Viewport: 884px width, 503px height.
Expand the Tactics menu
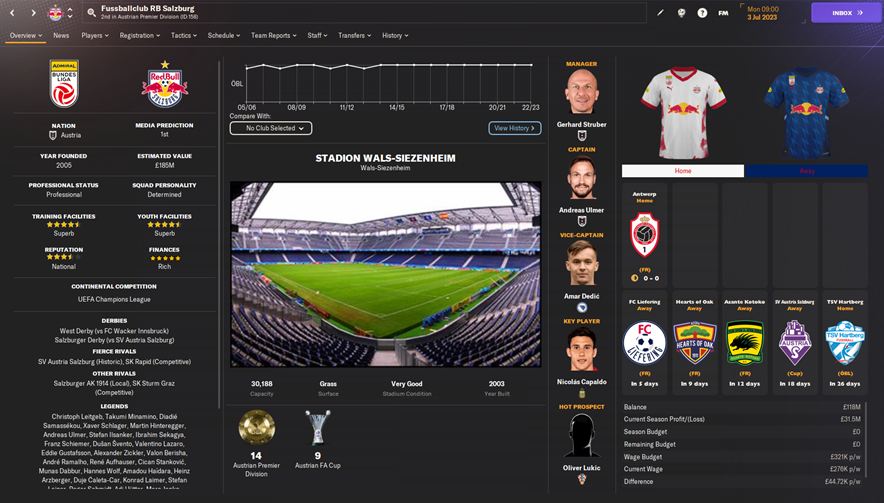184,35
